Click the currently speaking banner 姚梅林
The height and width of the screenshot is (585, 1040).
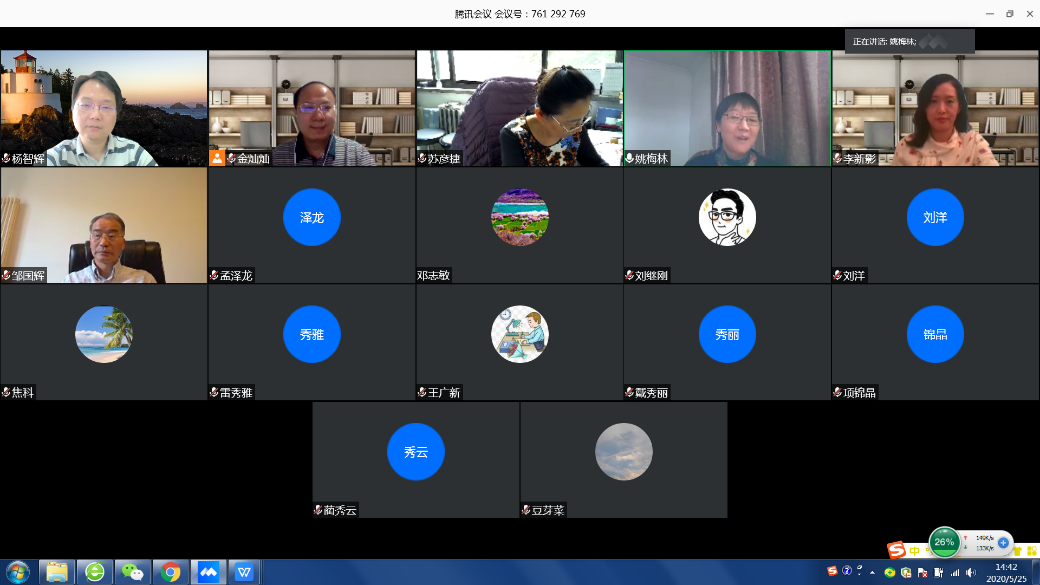[x=909, y=41]
